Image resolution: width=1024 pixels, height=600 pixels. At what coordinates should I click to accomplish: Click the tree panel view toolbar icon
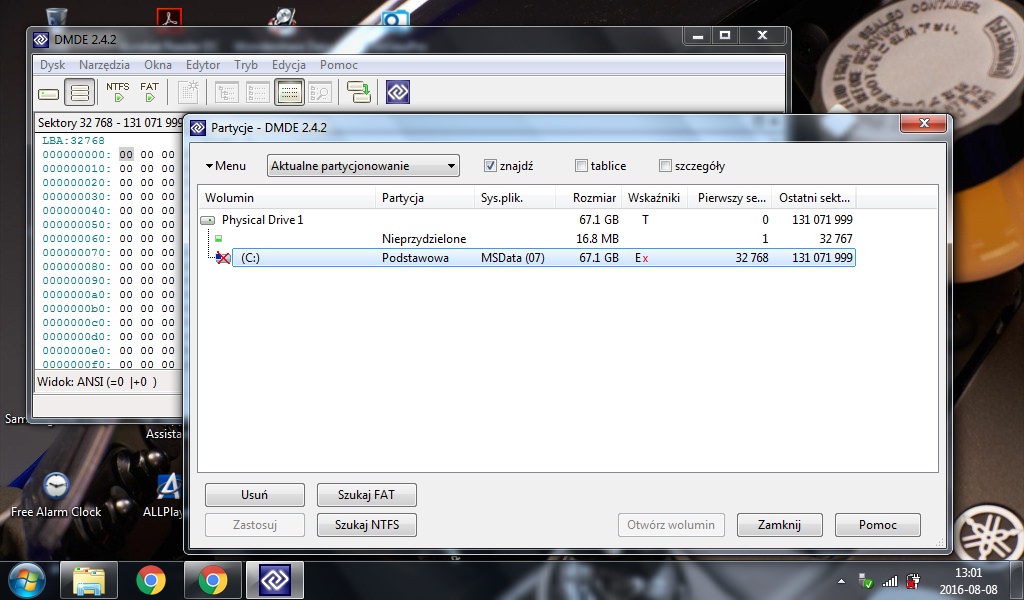point(227,93)
